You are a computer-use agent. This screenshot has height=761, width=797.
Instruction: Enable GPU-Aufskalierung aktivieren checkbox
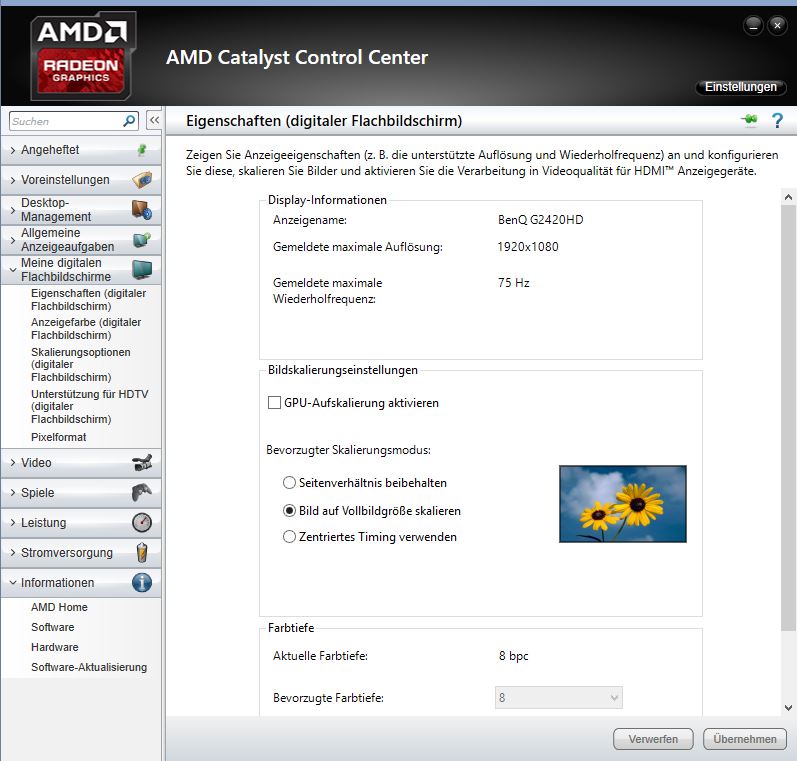pyautogui.click(x=274, y=403)
